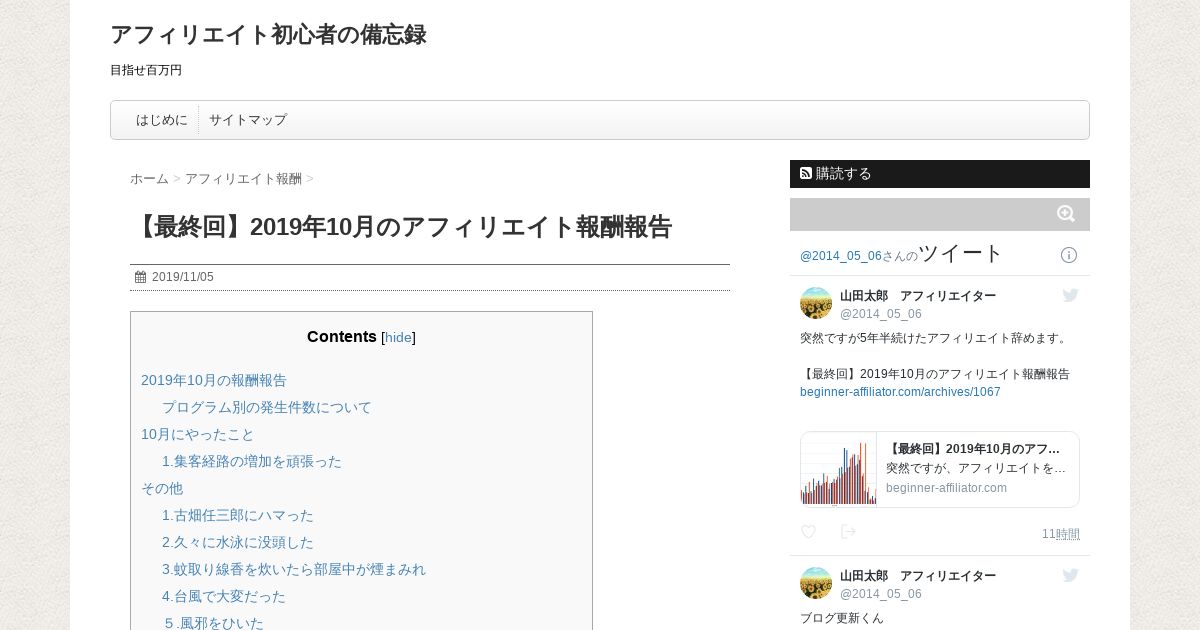Click the share icon under first tweet
Screen dimensions: 1200x630
click(x=848, y=532)
